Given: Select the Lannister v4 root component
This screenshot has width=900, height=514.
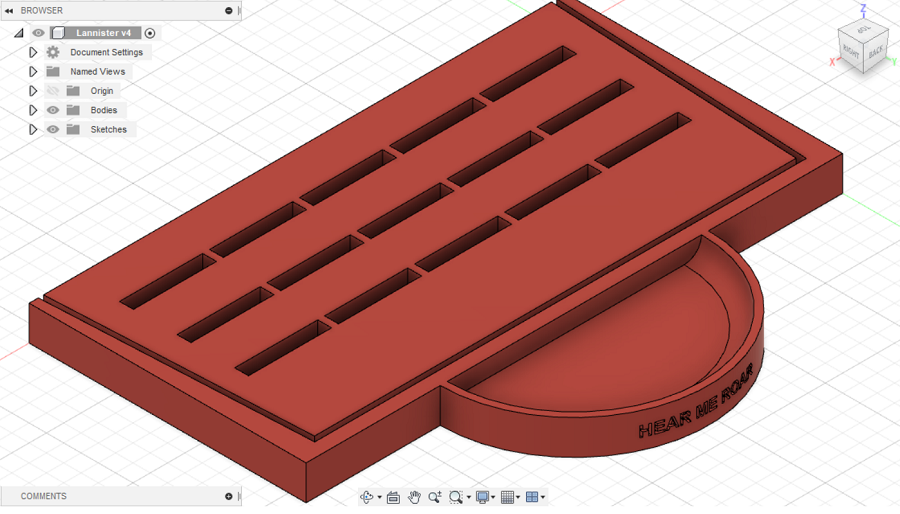Looking at the screenshot, I should [x=103, y=33].
